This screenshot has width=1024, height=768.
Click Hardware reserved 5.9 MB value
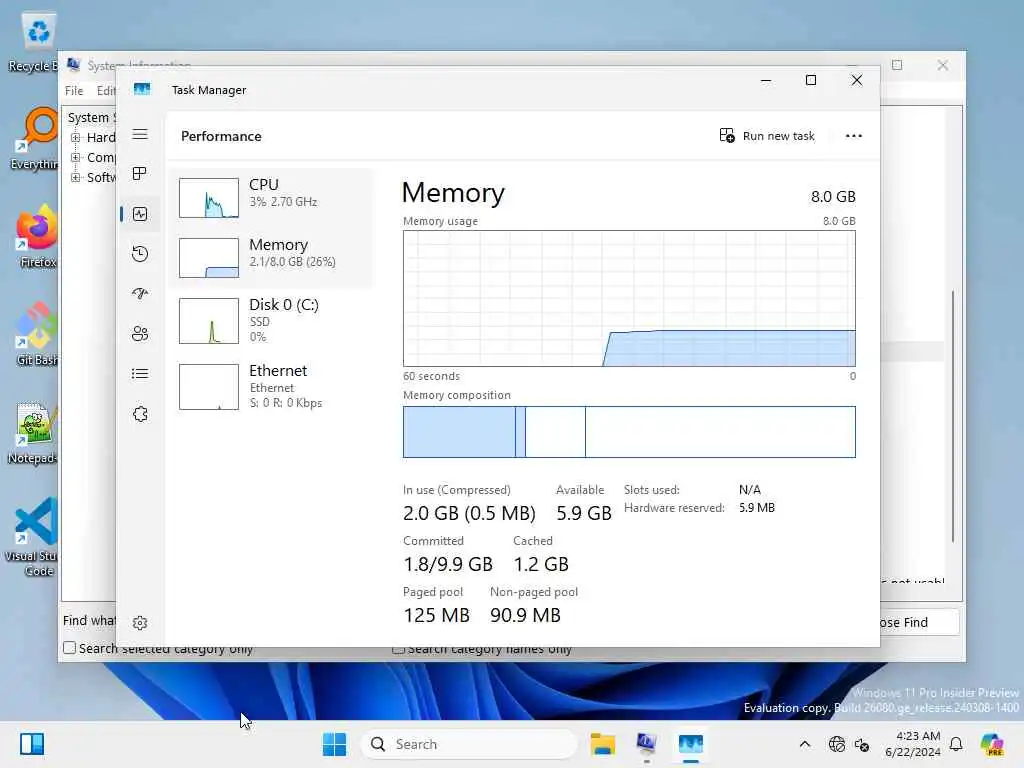(x=757, y=507)
